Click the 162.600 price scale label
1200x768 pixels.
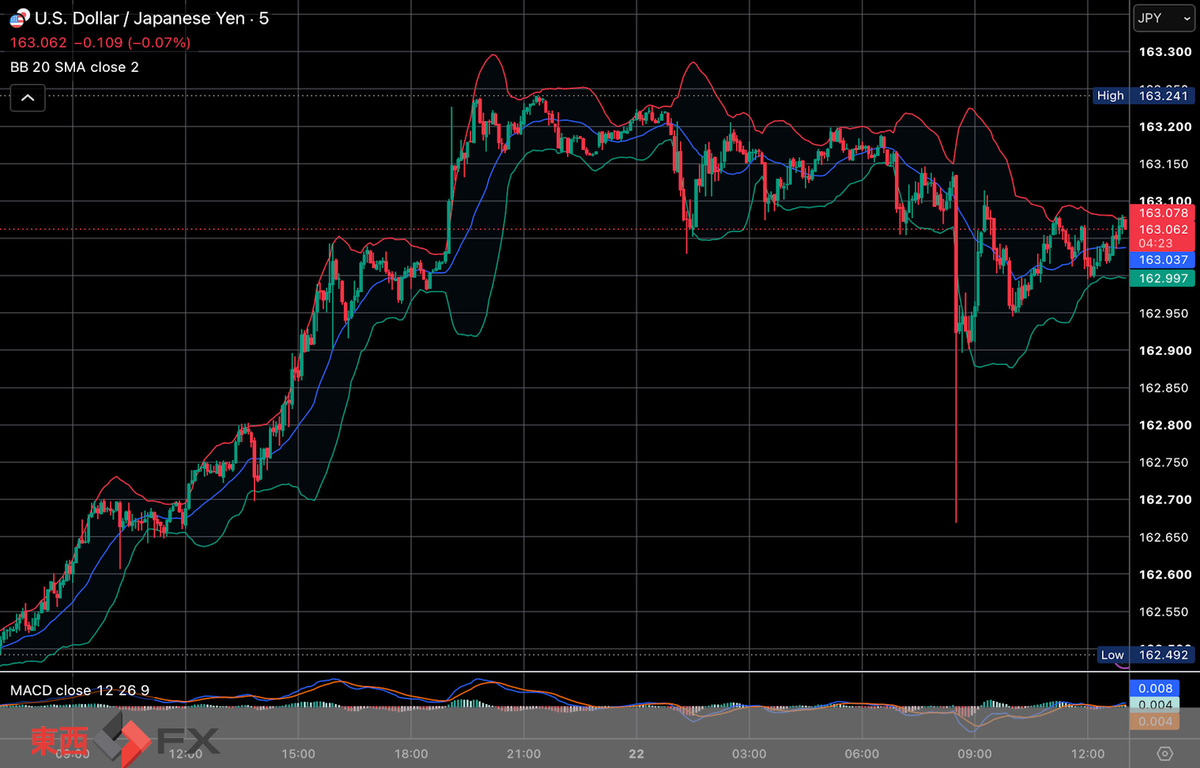(x=1163, y=575)
